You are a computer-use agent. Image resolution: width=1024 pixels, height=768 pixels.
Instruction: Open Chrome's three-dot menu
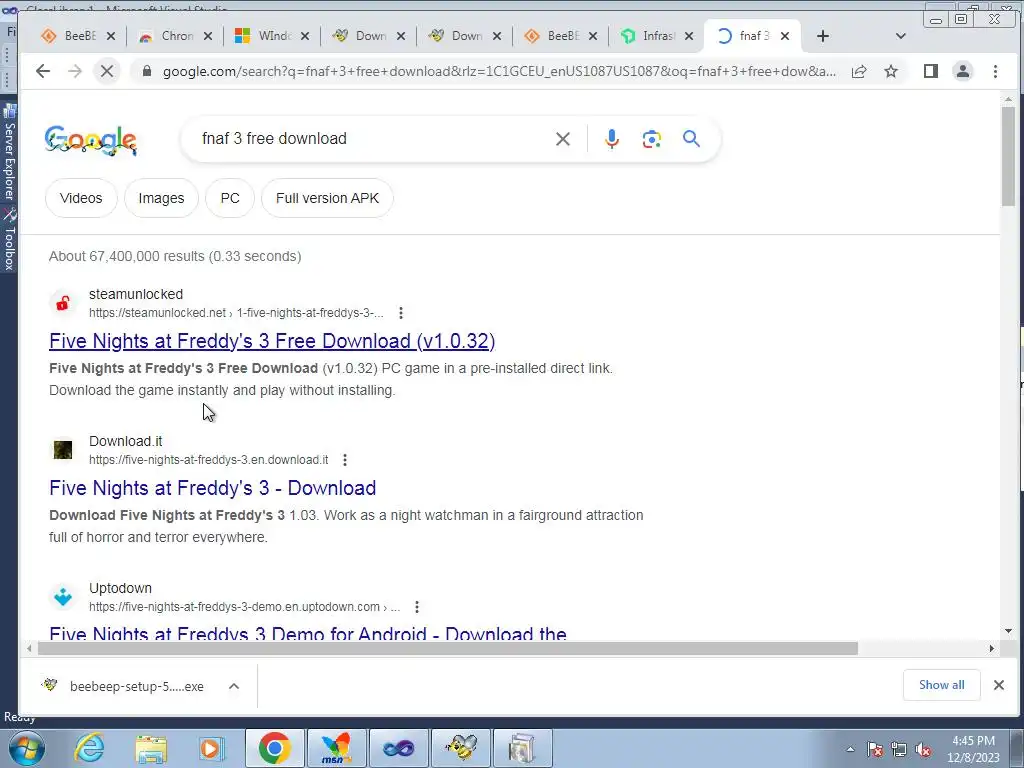click(x=995, y=71)
